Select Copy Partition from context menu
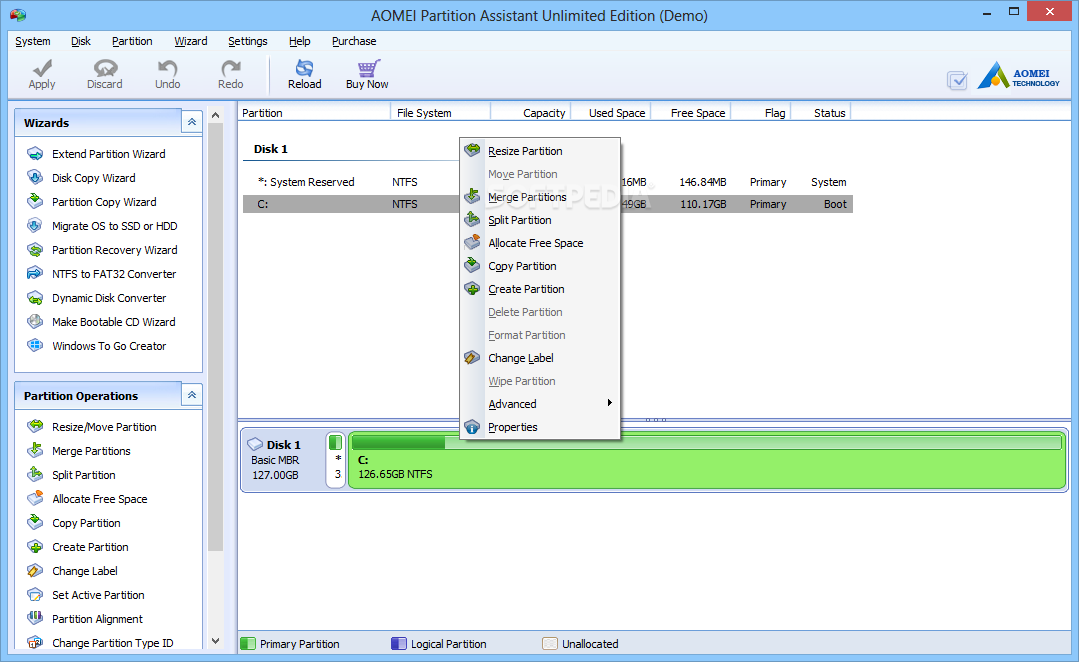Viewport: 1079px width, 662px height. coord(540,266)
